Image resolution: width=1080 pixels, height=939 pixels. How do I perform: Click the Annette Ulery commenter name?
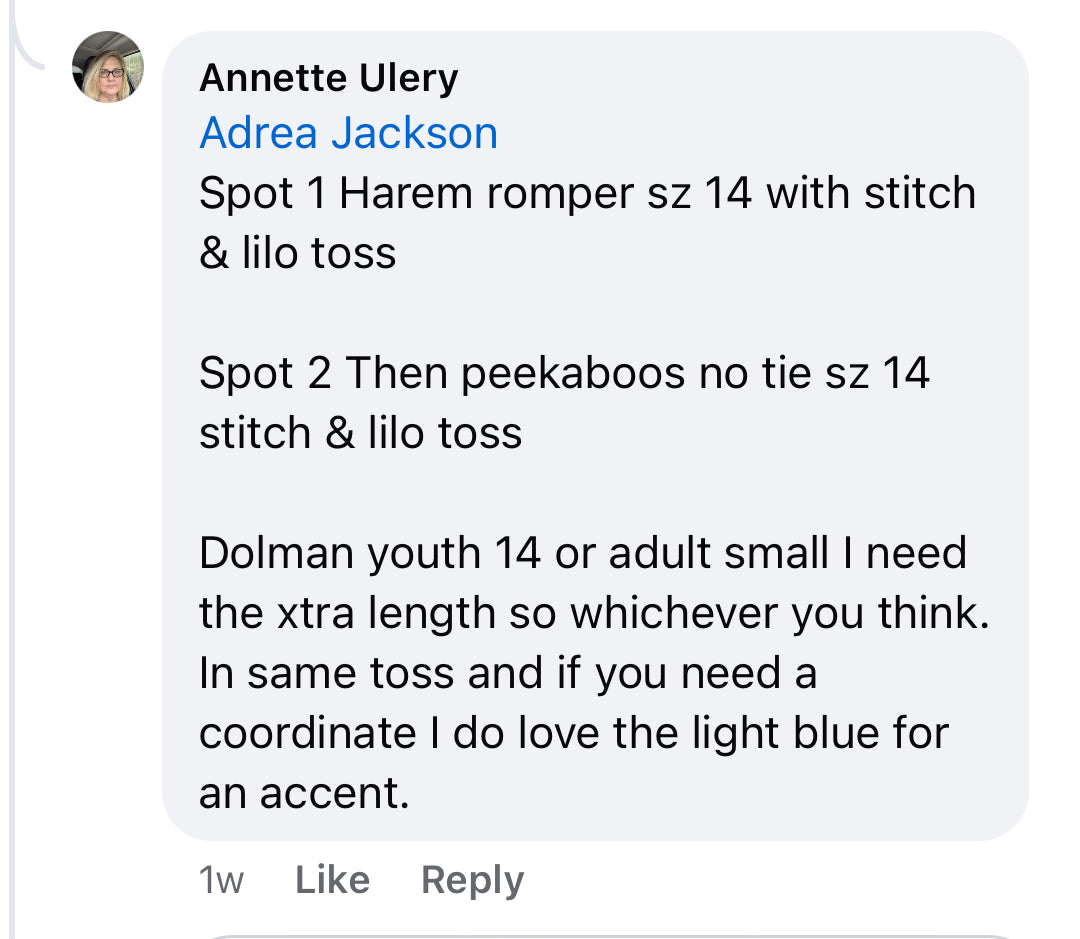click(x=328, y=78)
